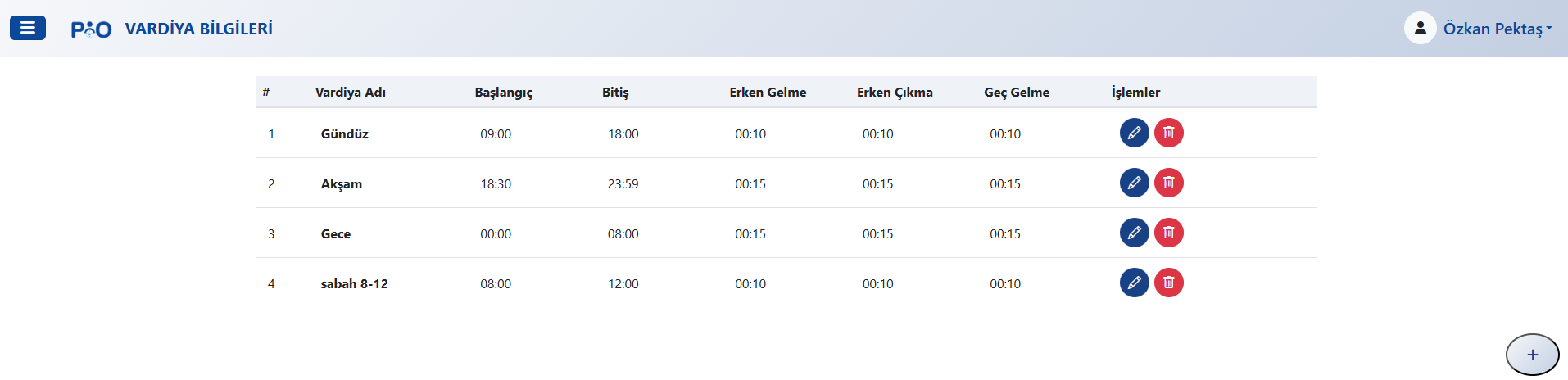1568x380 pixels.
Task: Click the Erken Gelme column header
Action: point(768,92)
